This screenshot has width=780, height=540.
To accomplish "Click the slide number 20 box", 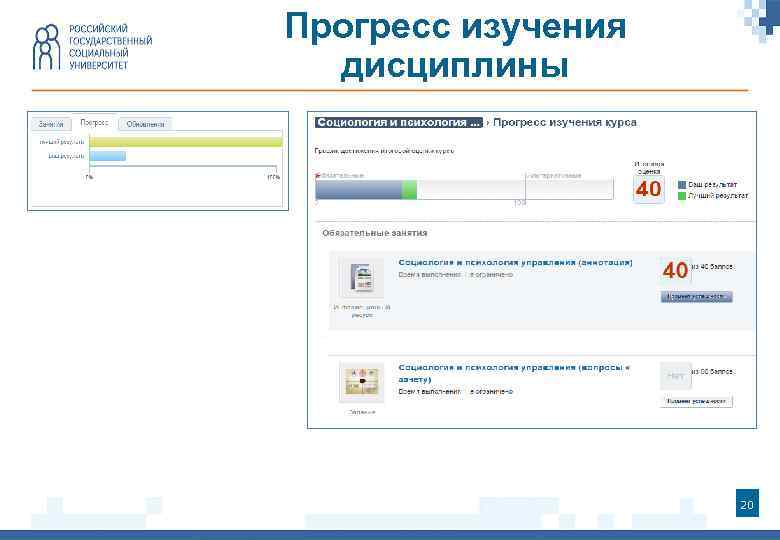I will (x=747, y=503).
